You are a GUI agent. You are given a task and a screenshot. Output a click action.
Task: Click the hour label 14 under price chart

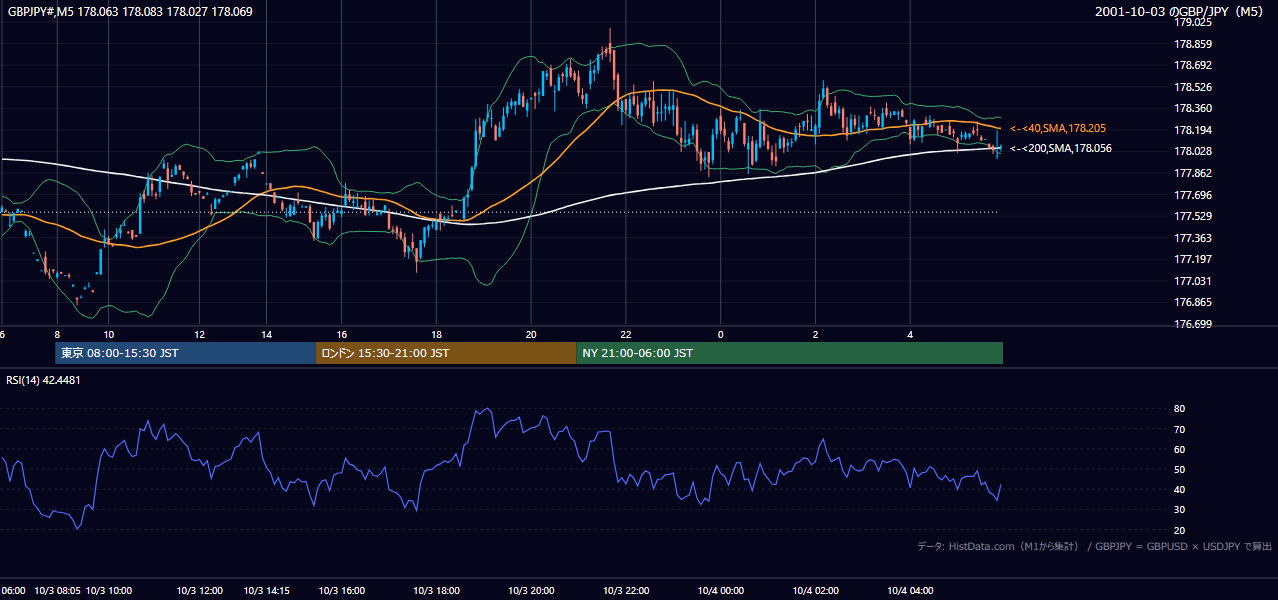pos(267,334)
